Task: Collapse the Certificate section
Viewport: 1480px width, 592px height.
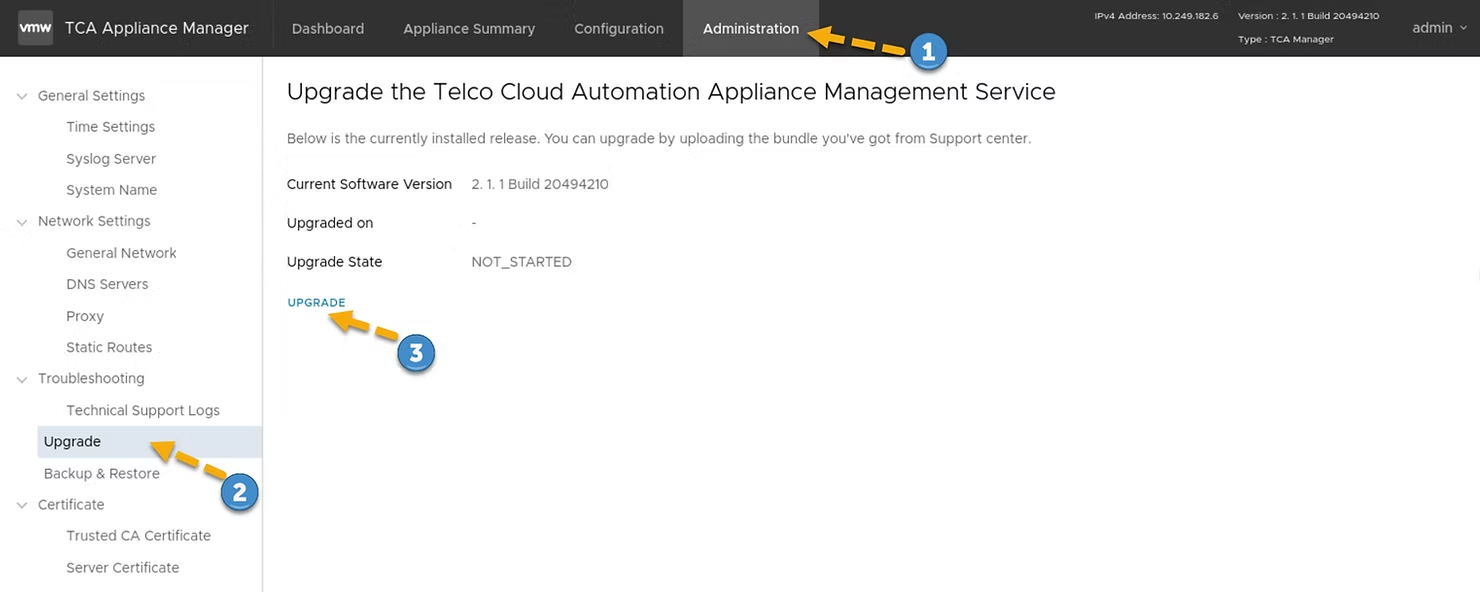Action: [21, 505]
